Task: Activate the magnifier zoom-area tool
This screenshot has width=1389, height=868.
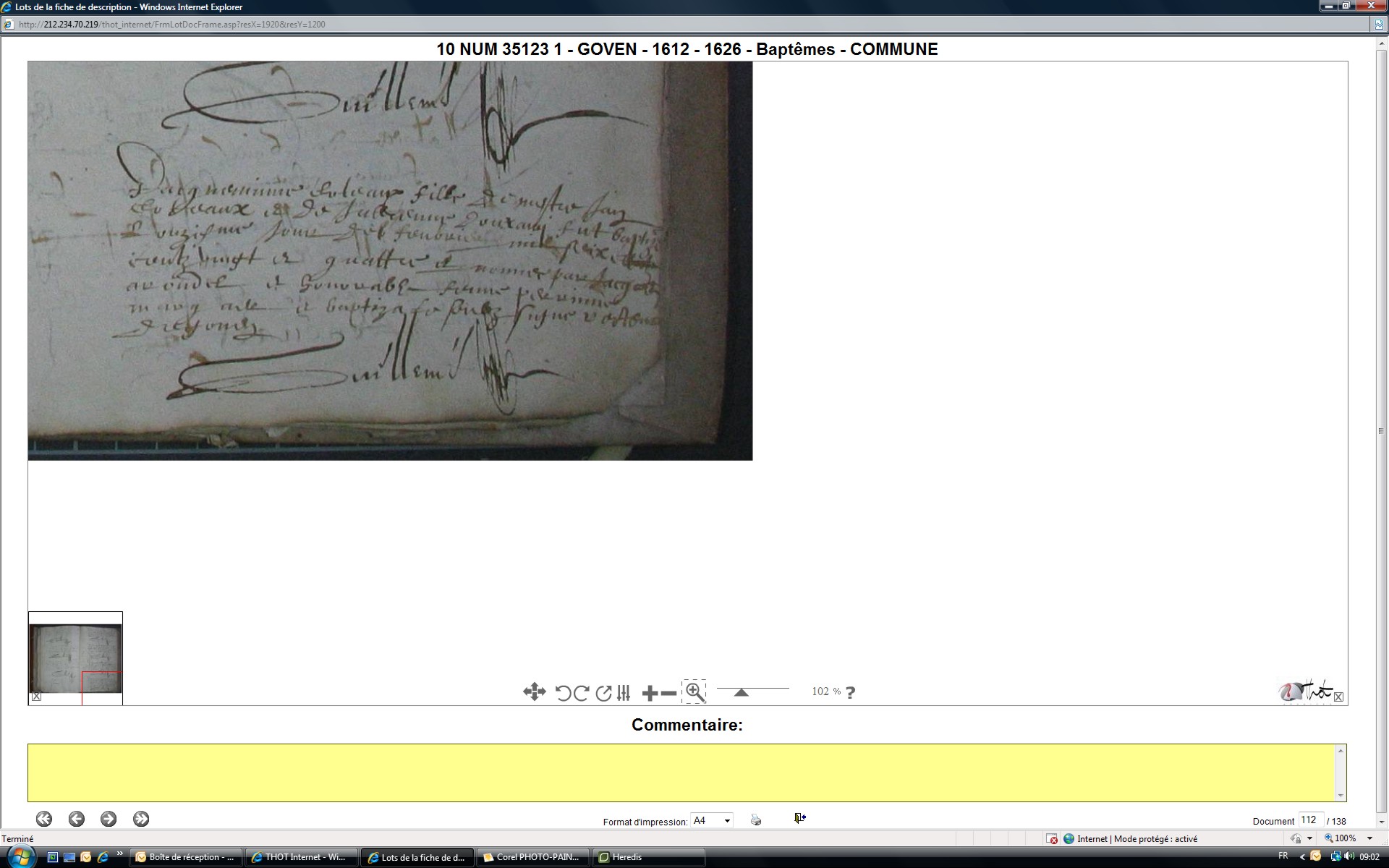Action: tap(694, 692)
